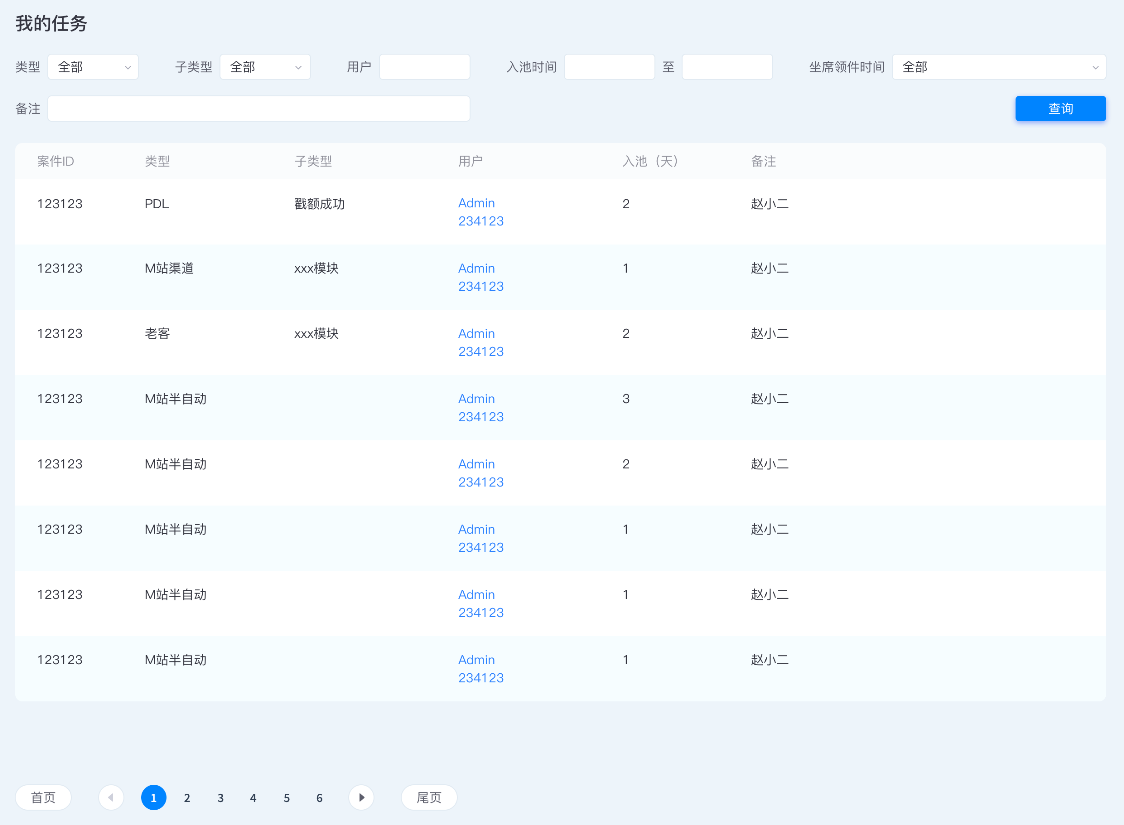This screenshot has height=825, width=1124.
Task: Click xxx模块 subtype in M站渠道 row
Action: pos(316,269)
